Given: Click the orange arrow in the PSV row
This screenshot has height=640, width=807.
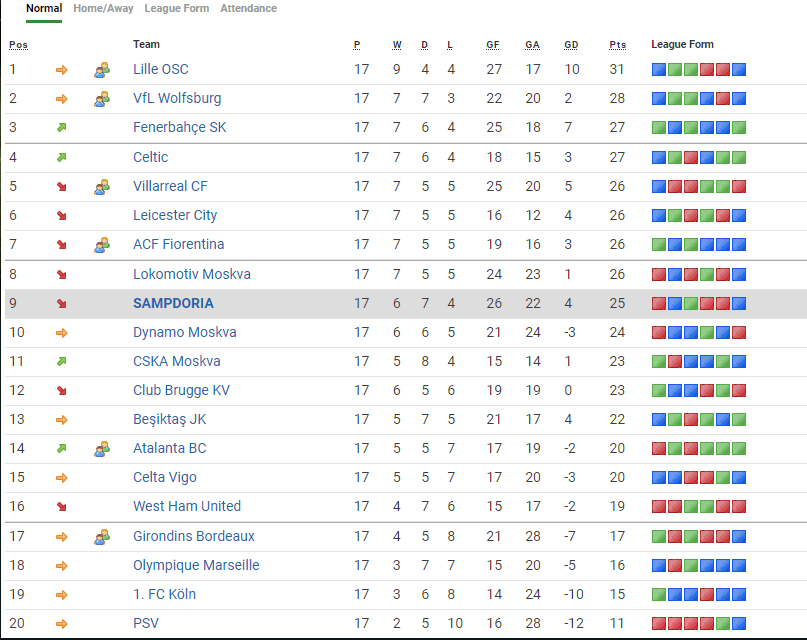Looking at the screenshot, I should point(61,624).
